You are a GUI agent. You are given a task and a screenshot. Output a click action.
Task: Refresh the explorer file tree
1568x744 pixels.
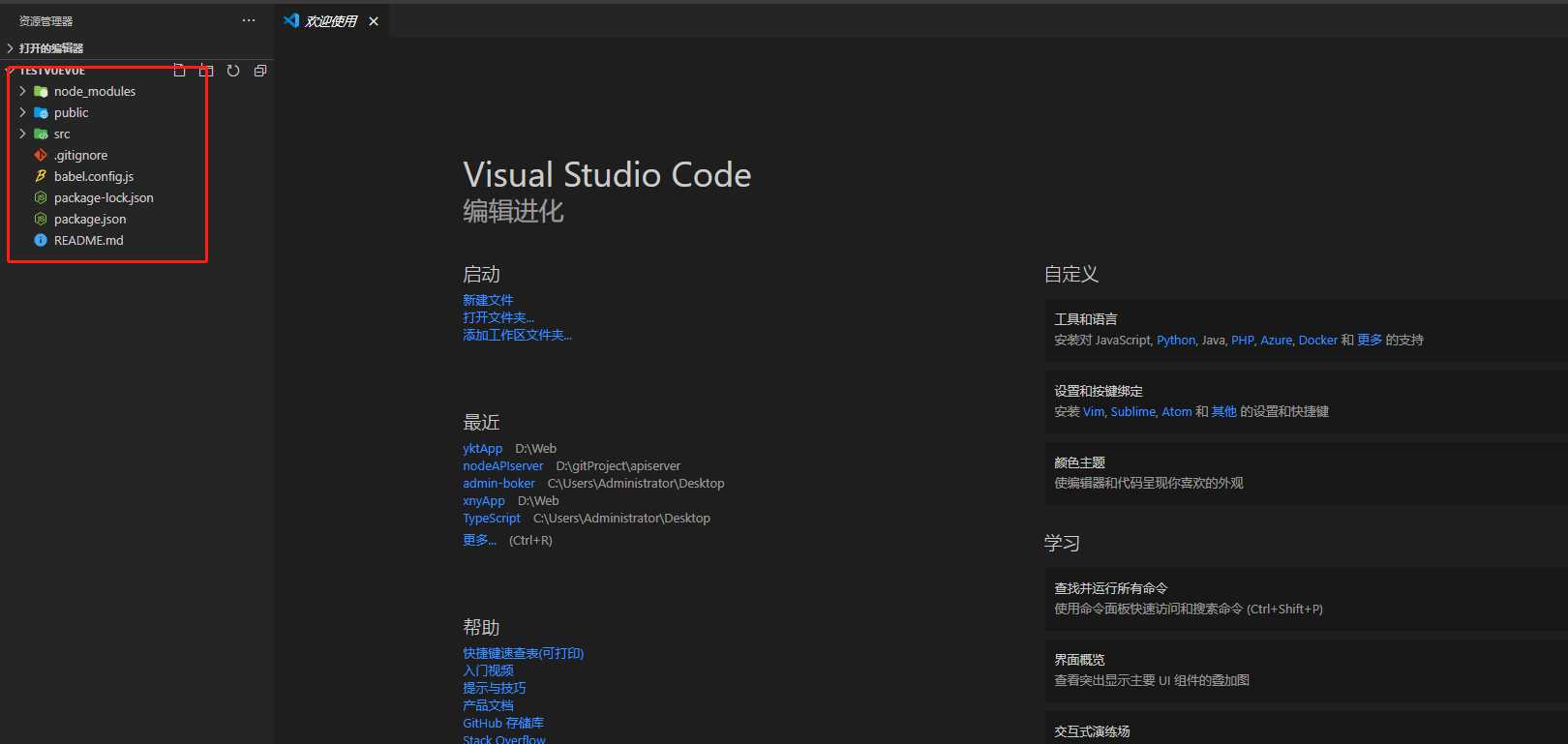[x=233, y=71]
